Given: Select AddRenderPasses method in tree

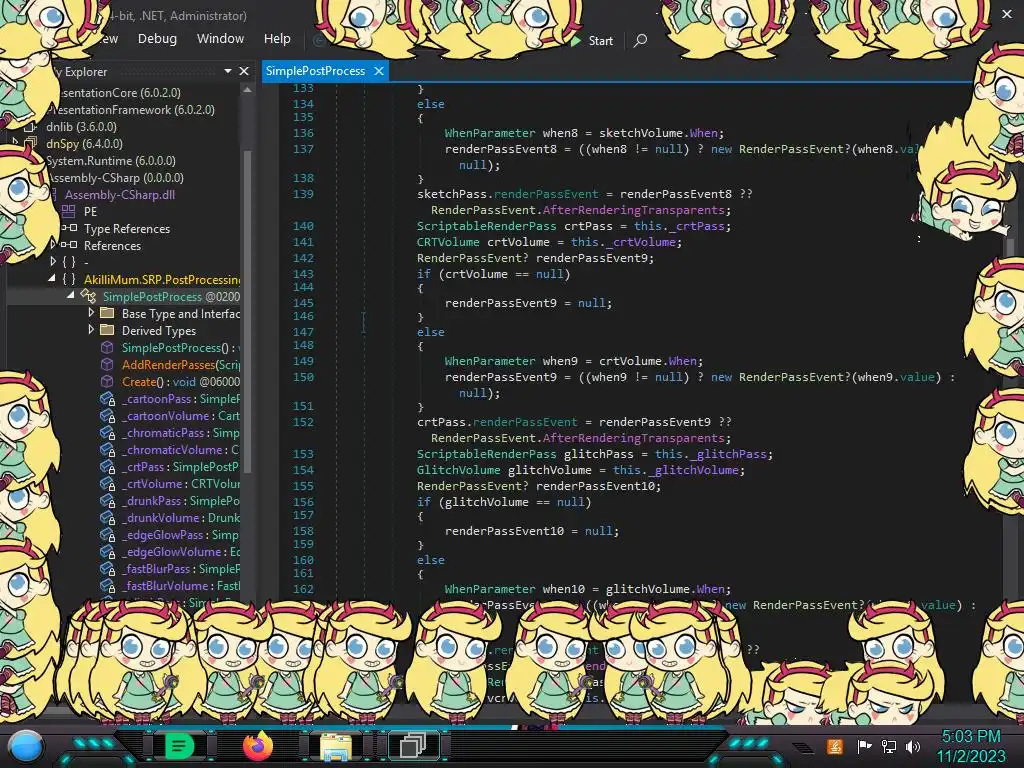Looking at the screenshot, I should 180,364.
